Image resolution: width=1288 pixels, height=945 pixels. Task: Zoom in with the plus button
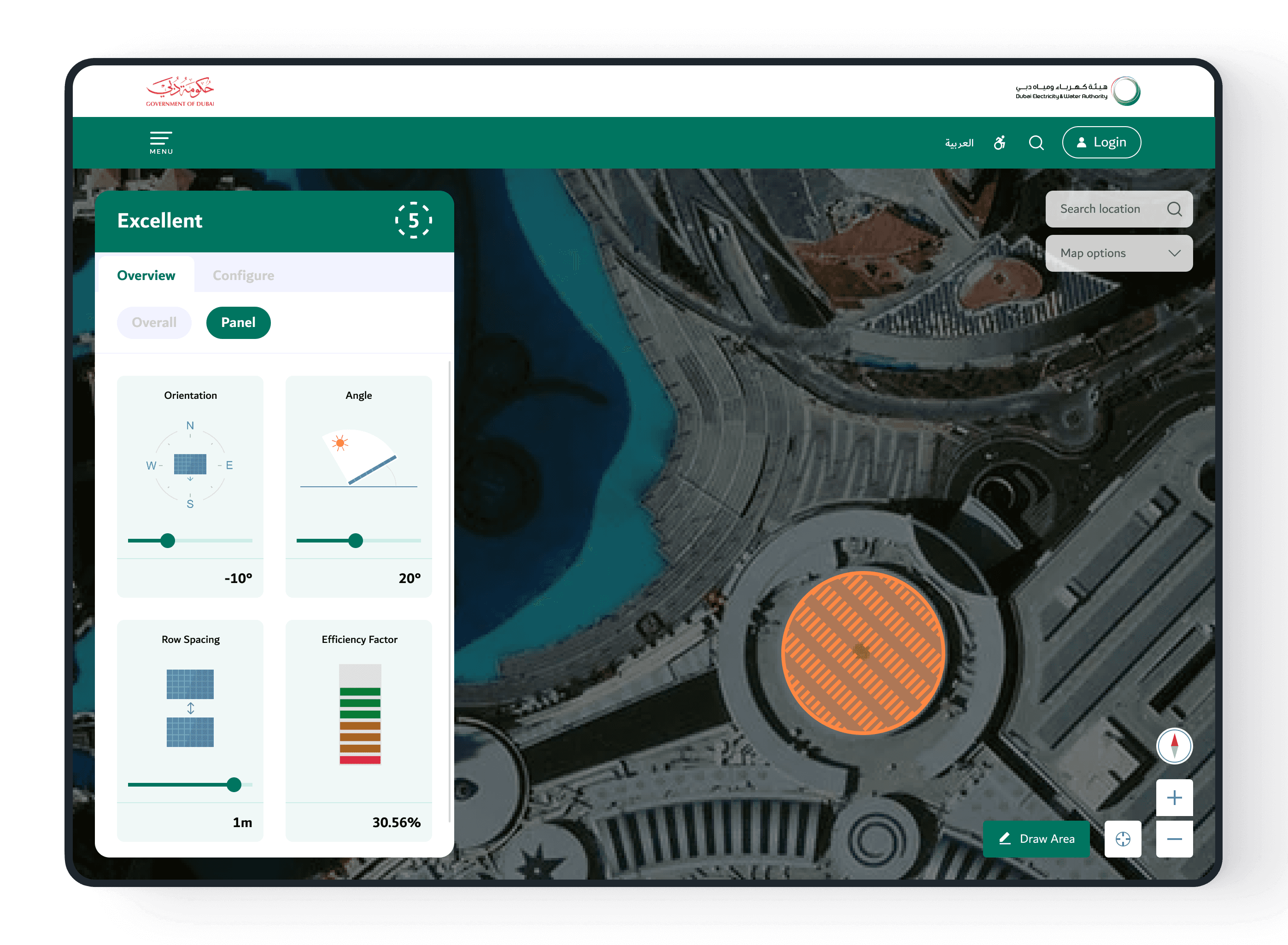(1174, 798)
